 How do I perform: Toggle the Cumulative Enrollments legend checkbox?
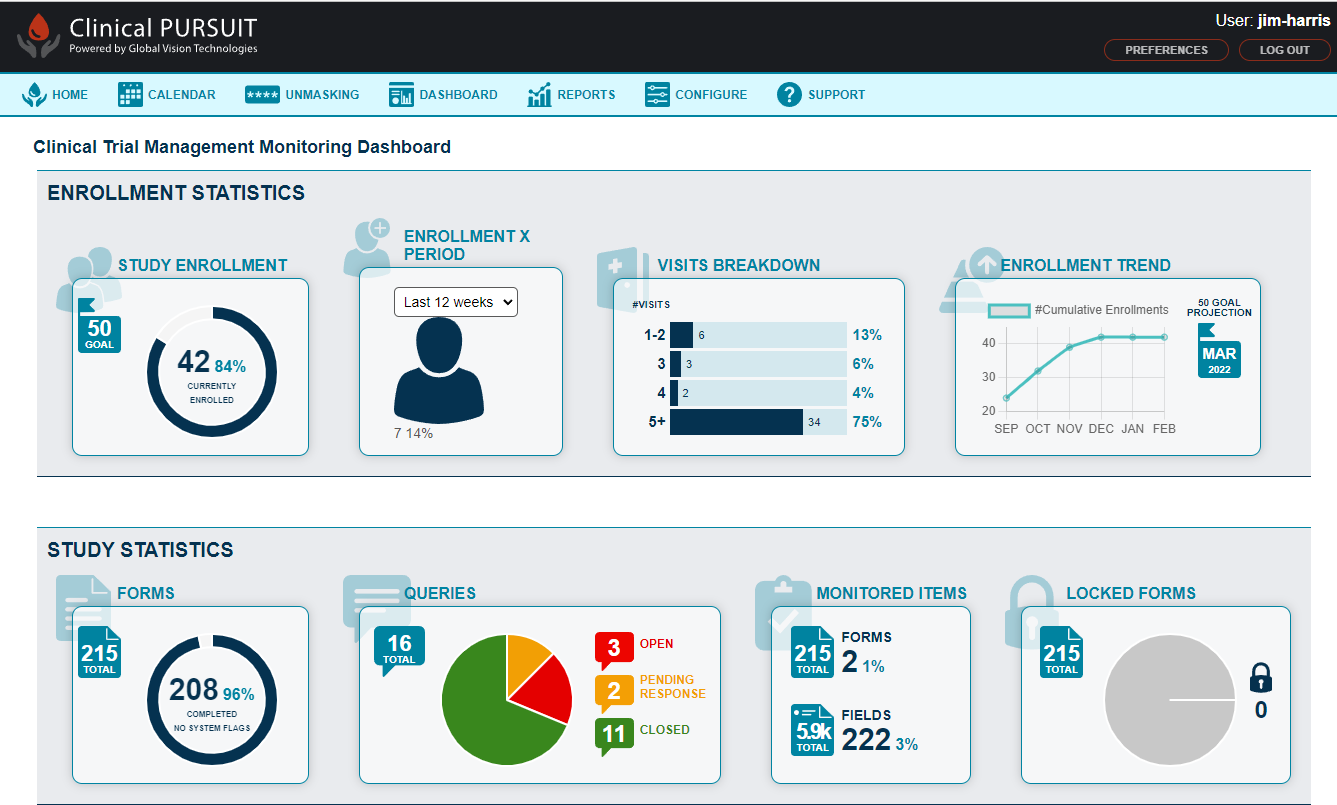(x=1009, y=310)
